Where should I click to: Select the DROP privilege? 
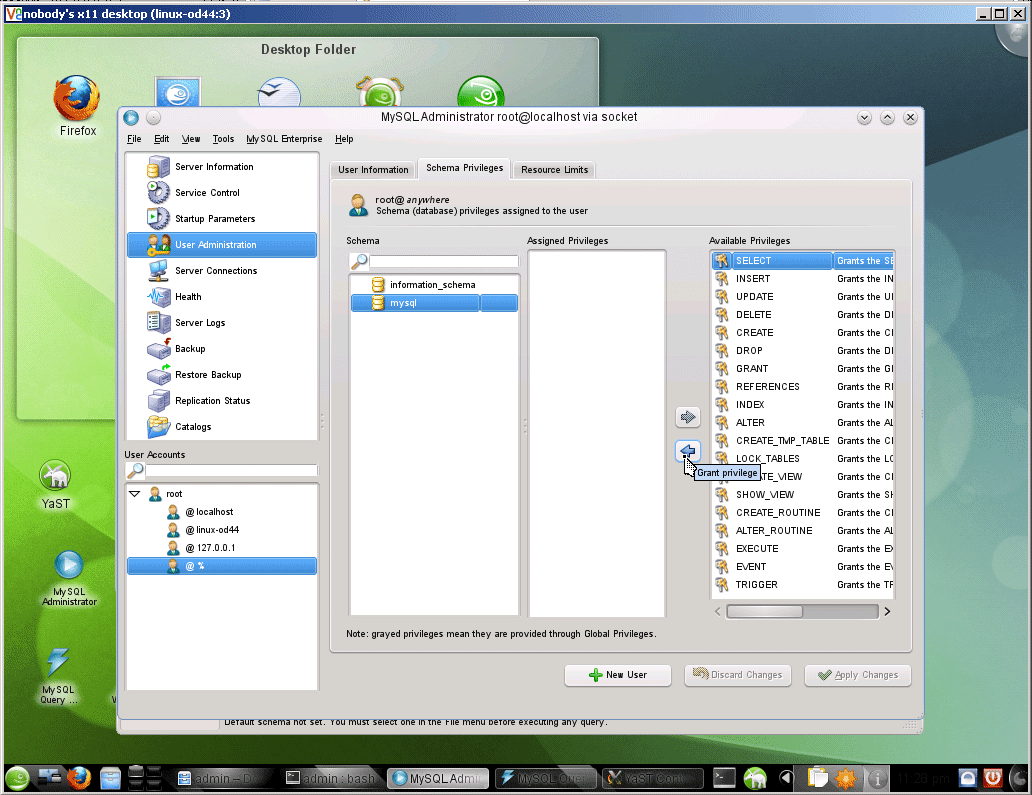(803, 351)
